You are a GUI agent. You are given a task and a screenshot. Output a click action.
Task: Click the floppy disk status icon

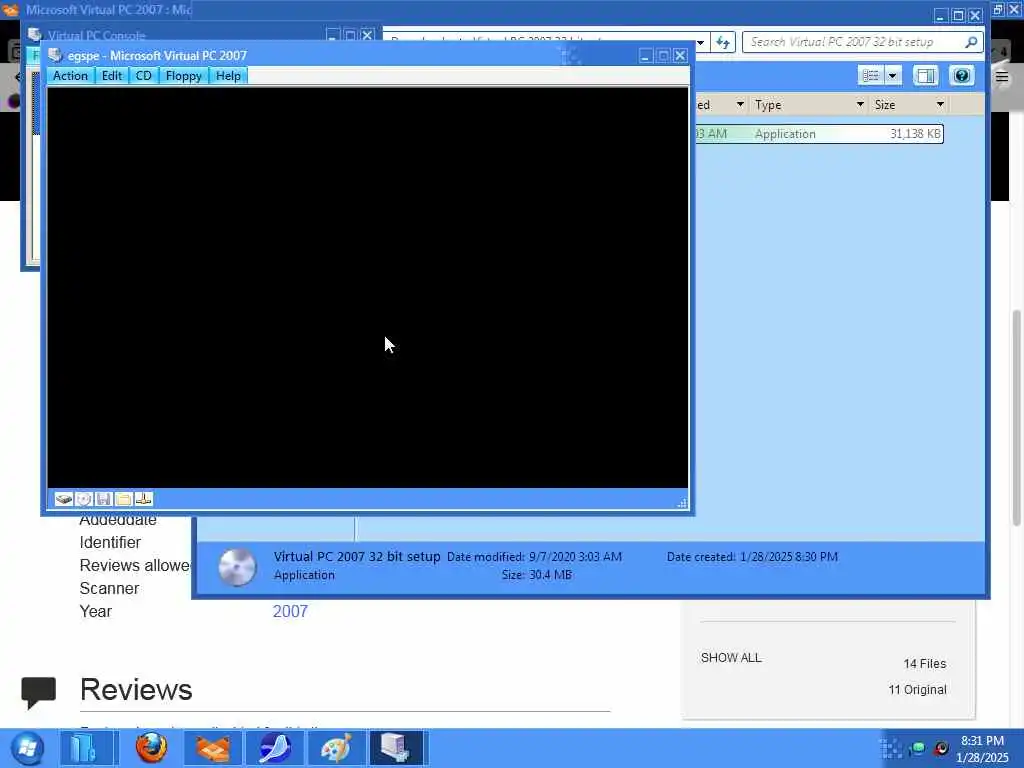click(x=103, y=500)
